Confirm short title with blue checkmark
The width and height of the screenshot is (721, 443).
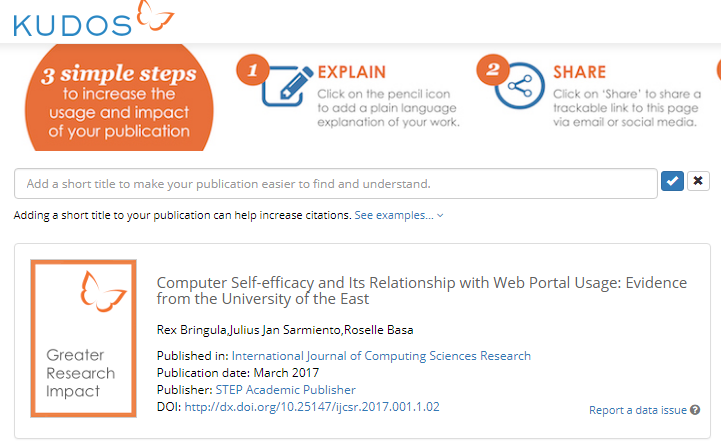coord(672,181)
